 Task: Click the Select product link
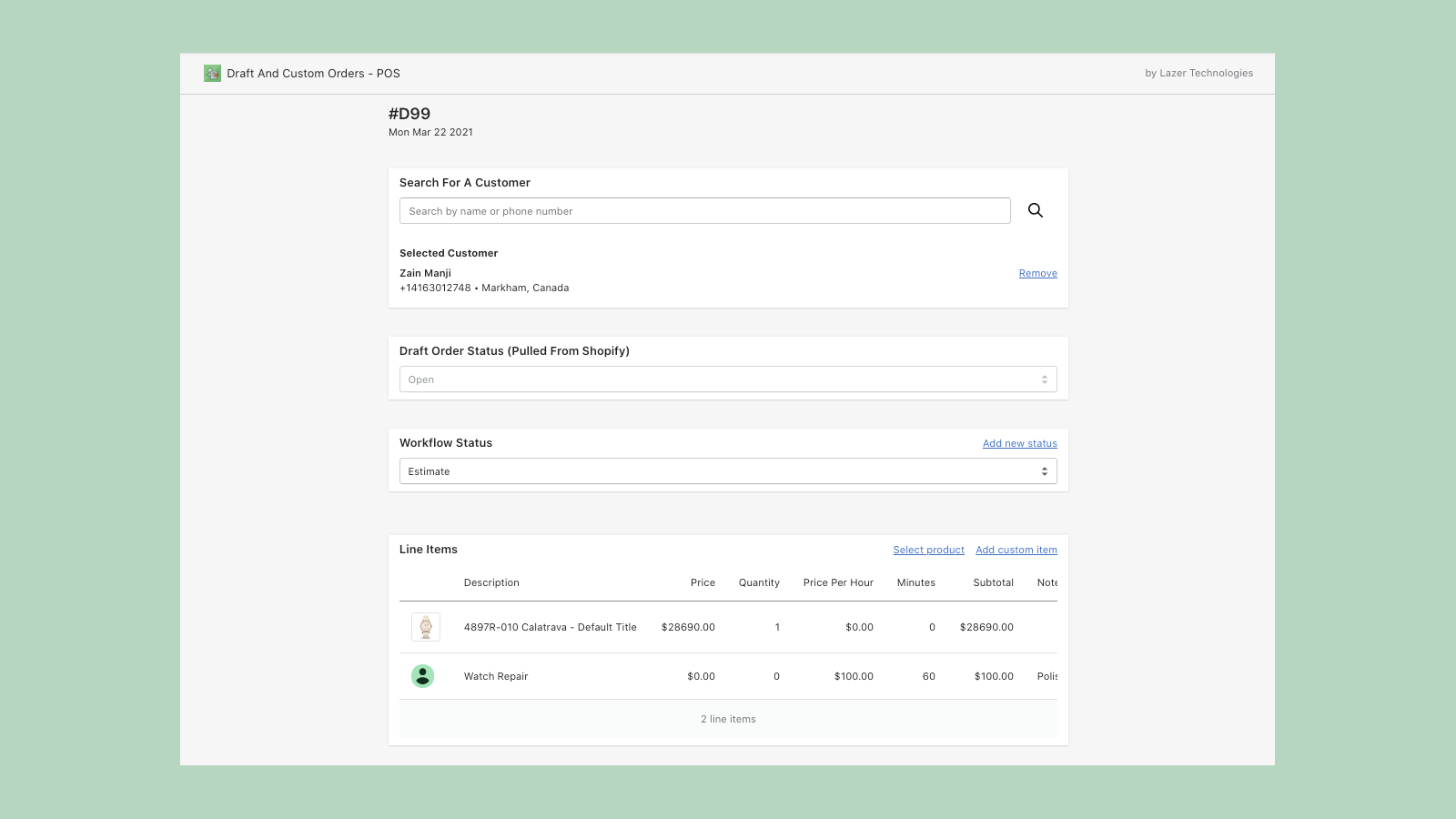point(928,550)
